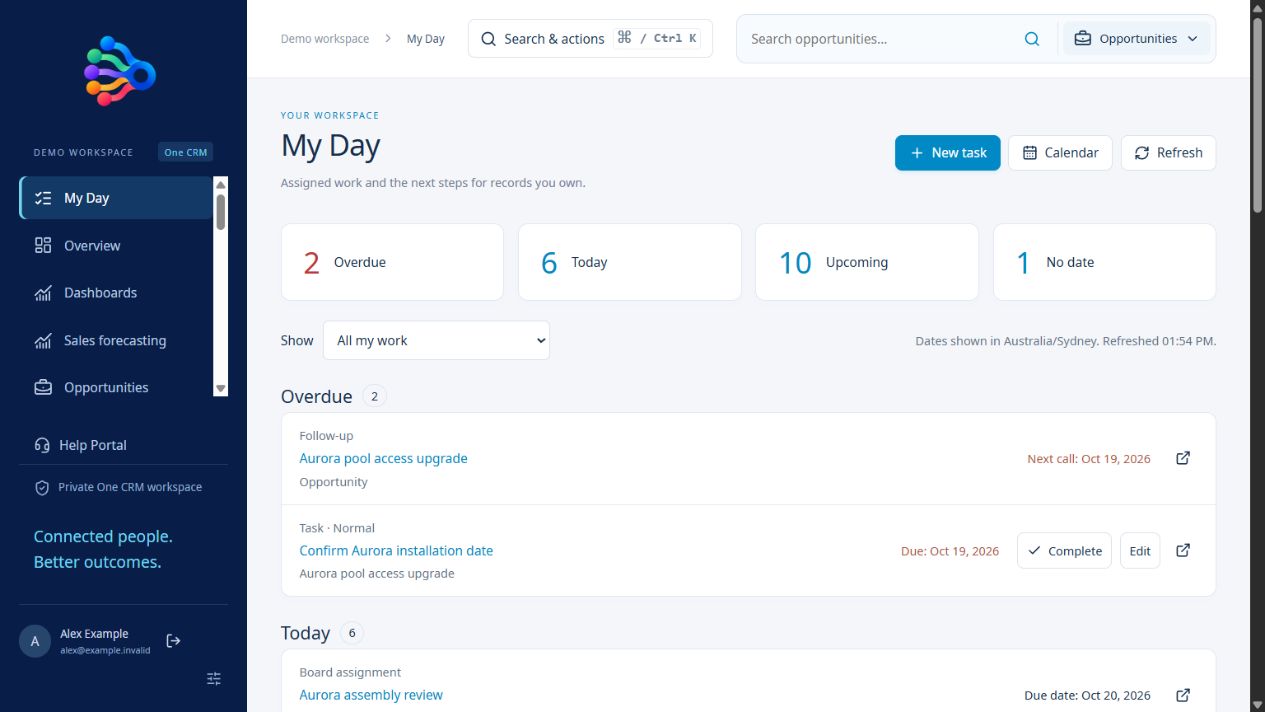
Task: Open Search & actions command palette
Action: [590, 39]
